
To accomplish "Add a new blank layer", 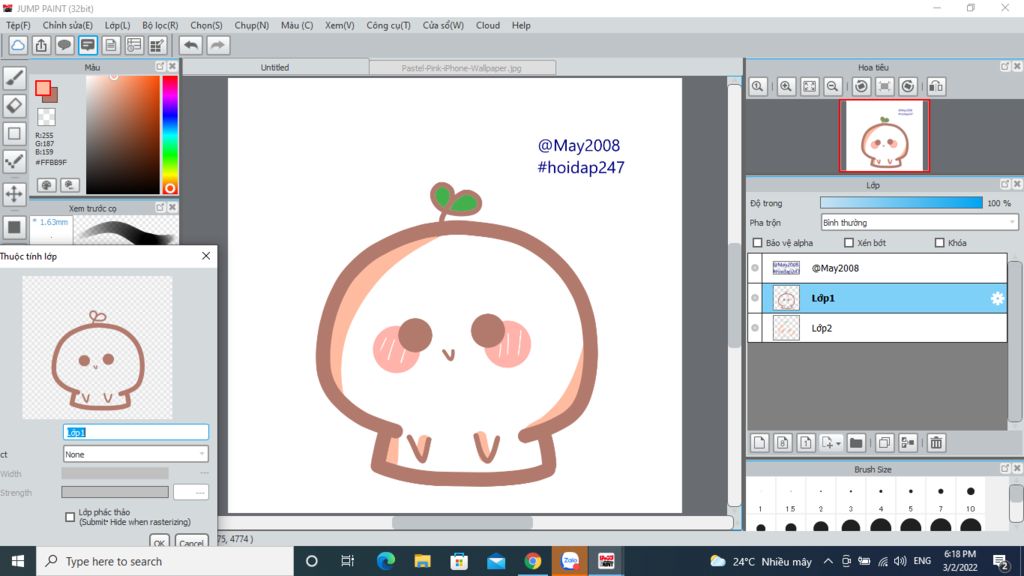I will tap(759, 443).
